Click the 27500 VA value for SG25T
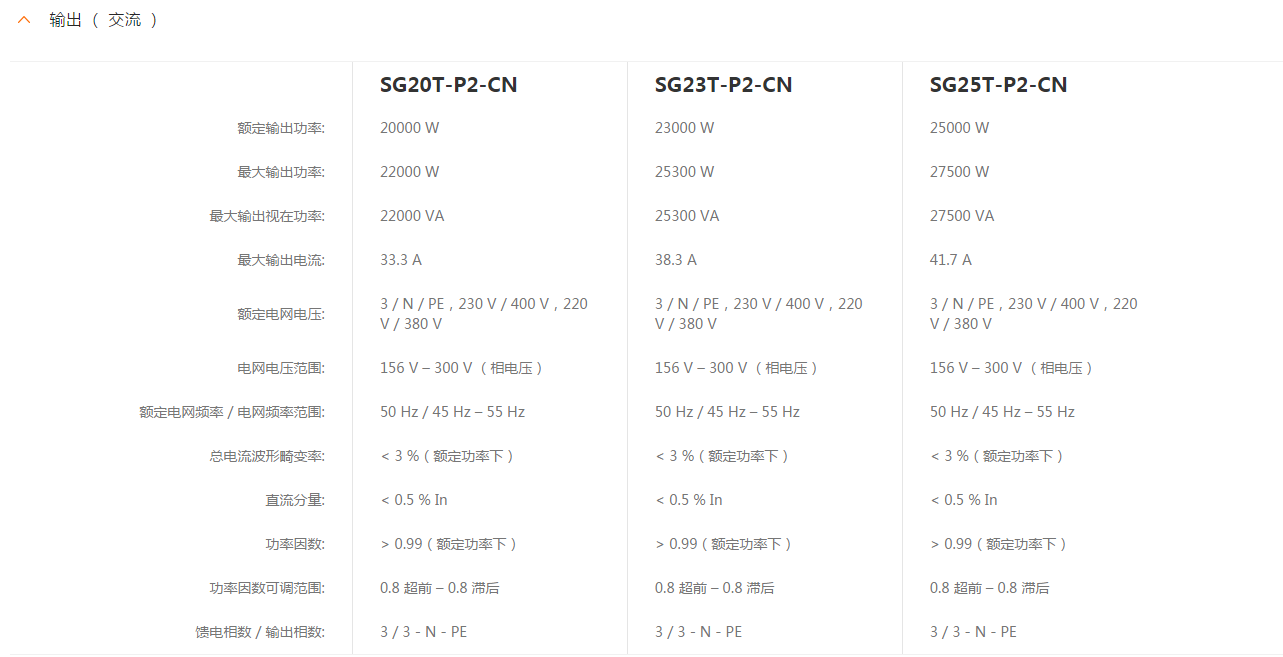Image resolution: width=1283 pixels, height=657 pixels. tap(962, 216)
